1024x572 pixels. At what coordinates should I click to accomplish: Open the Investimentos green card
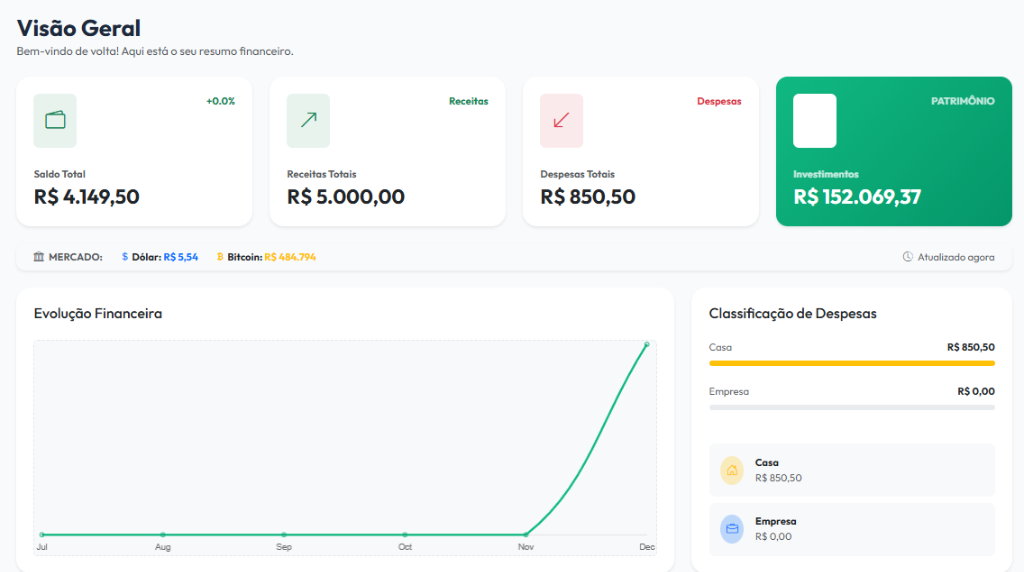pyautogui.click(x=894, y=151)
